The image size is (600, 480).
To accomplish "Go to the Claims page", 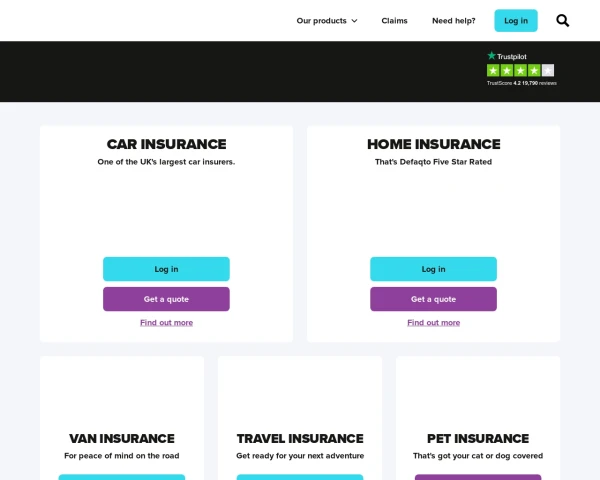I will pyautogui.click(x=395, y=21).
